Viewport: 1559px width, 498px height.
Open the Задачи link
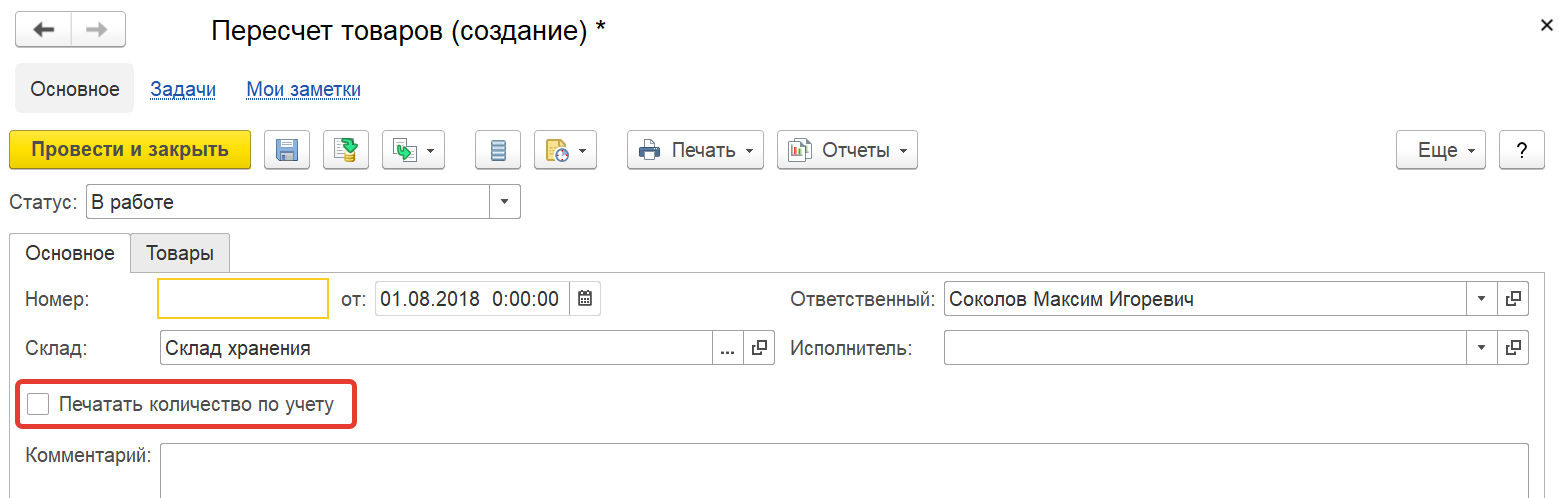pos(183,89)
